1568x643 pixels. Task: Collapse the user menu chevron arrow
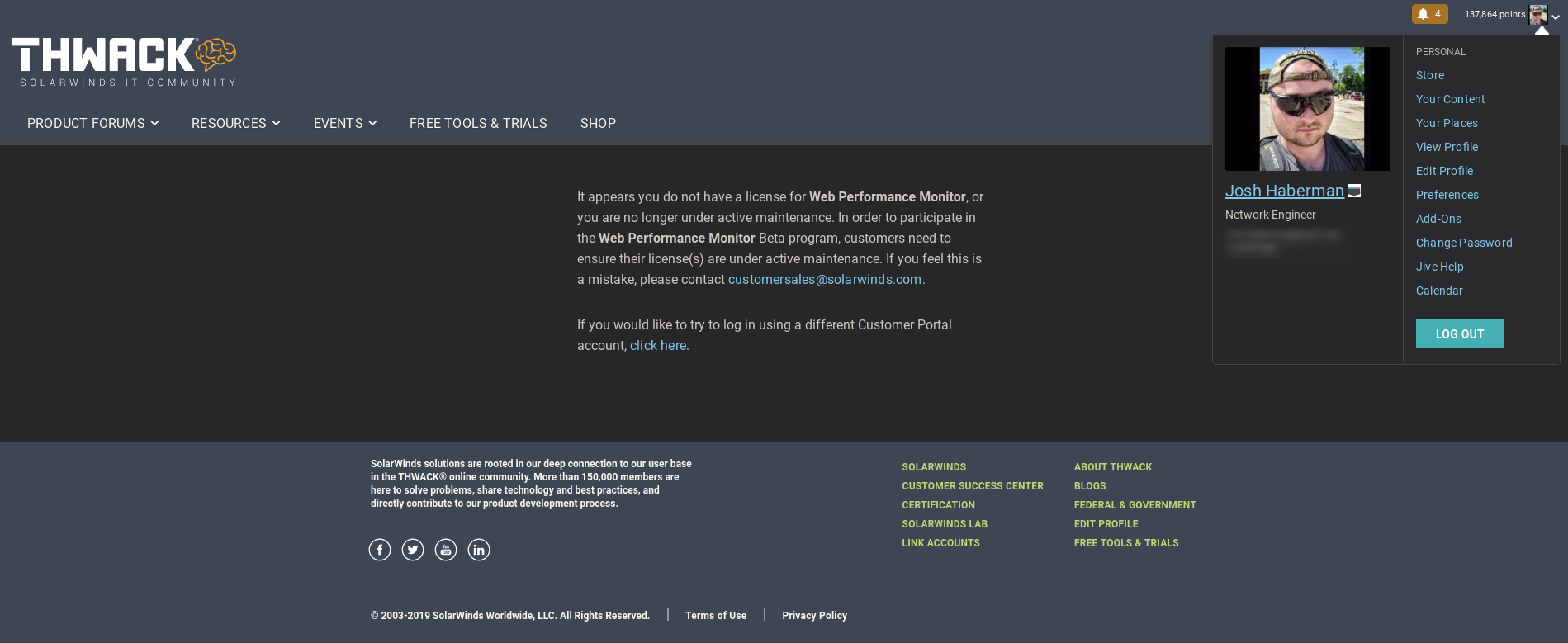pos(1556,17)
